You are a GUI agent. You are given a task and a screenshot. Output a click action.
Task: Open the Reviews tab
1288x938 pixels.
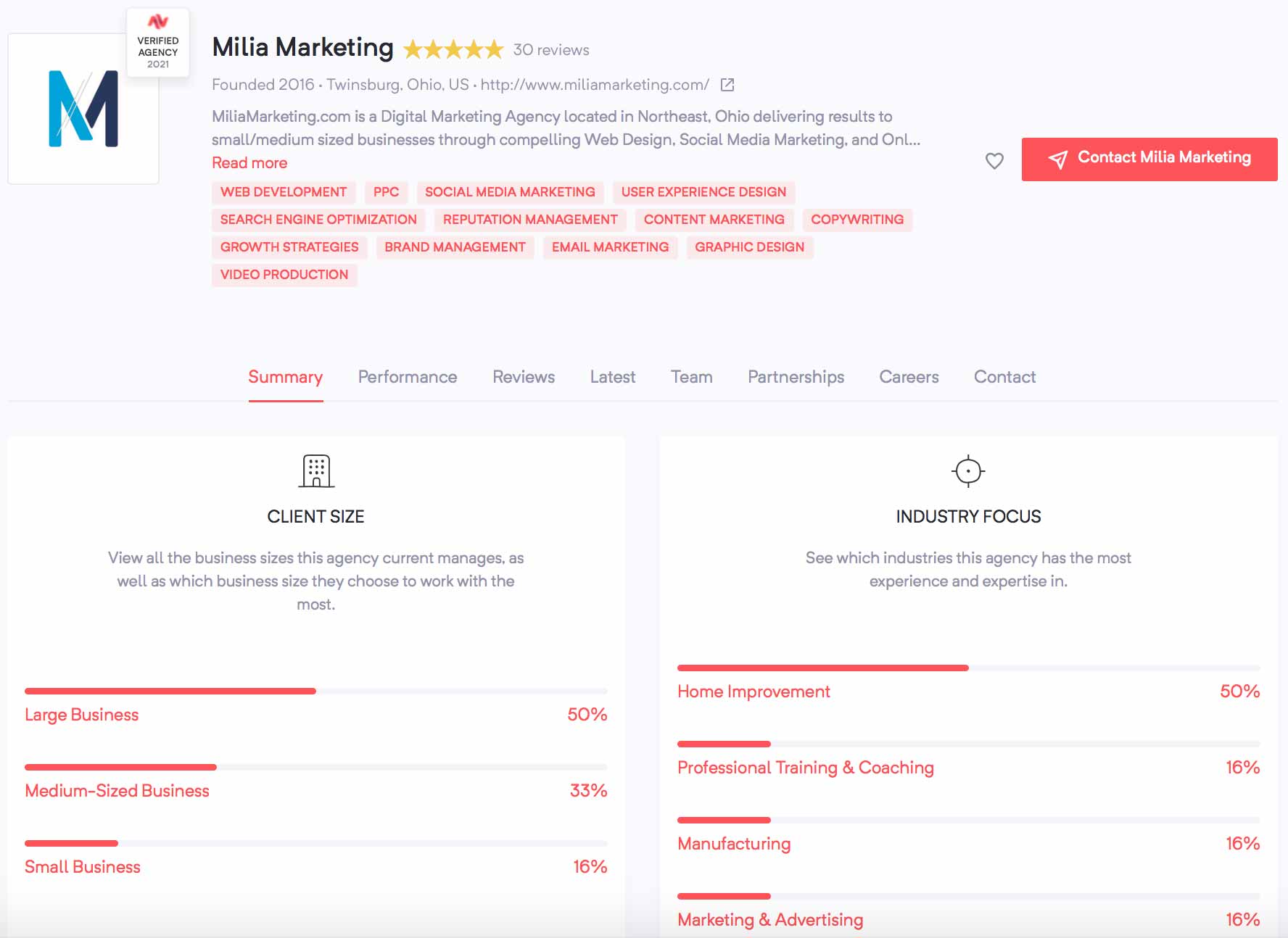point(524,377)
